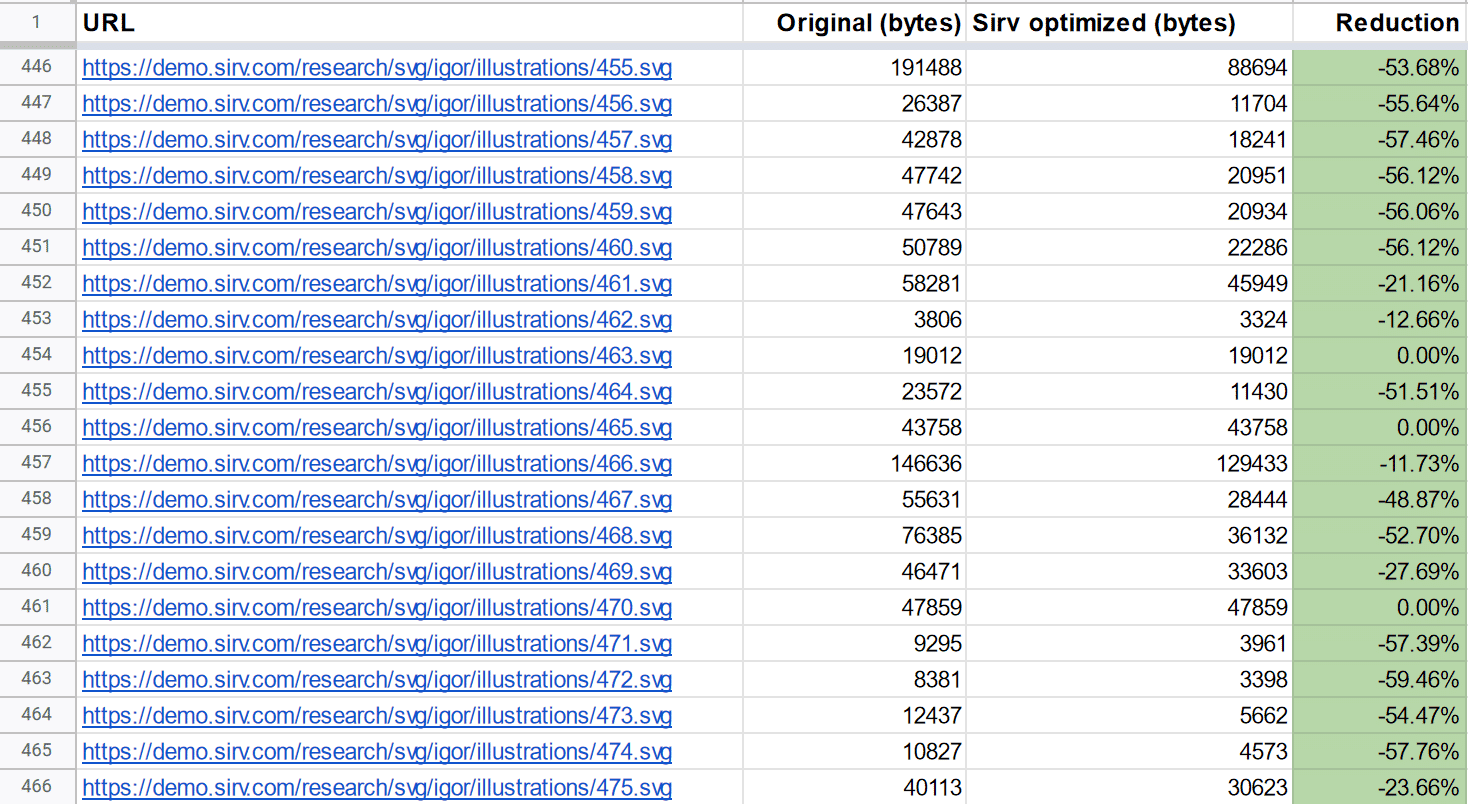The height and width of the screenshot is (804, 1468).
Task: Select optimized size cell 28444
Action: pos(1129,500)
